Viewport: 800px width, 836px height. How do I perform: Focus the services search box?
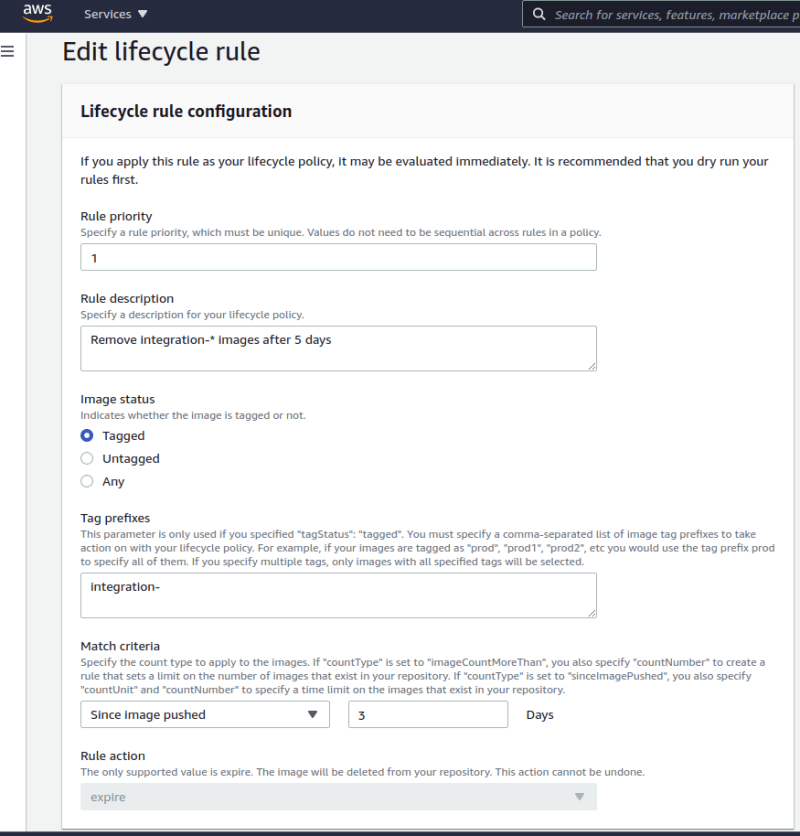pos(661,14)
